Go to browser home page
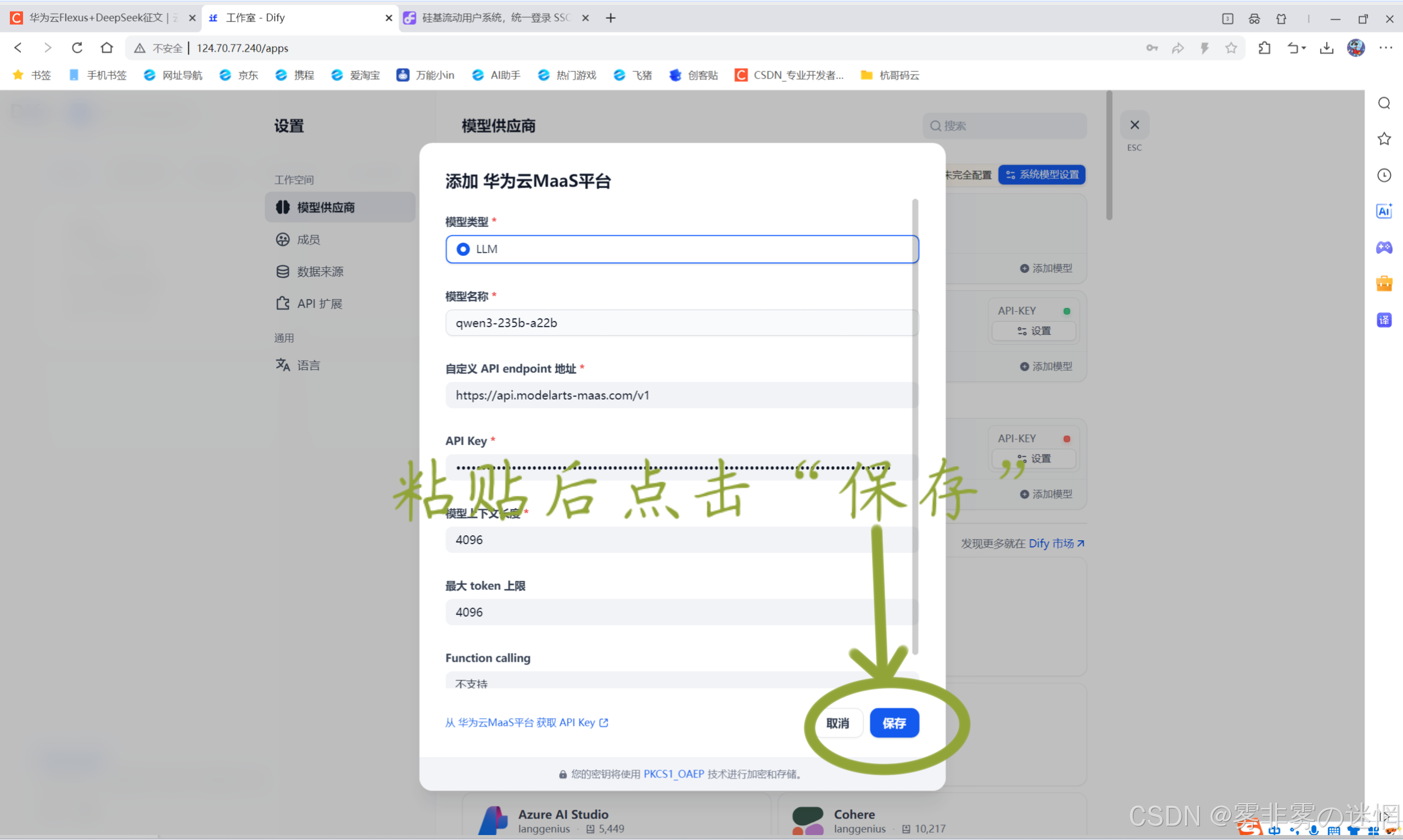This screenshot has width=1403, height=840. pyautogui.click(x=107, y=48)
